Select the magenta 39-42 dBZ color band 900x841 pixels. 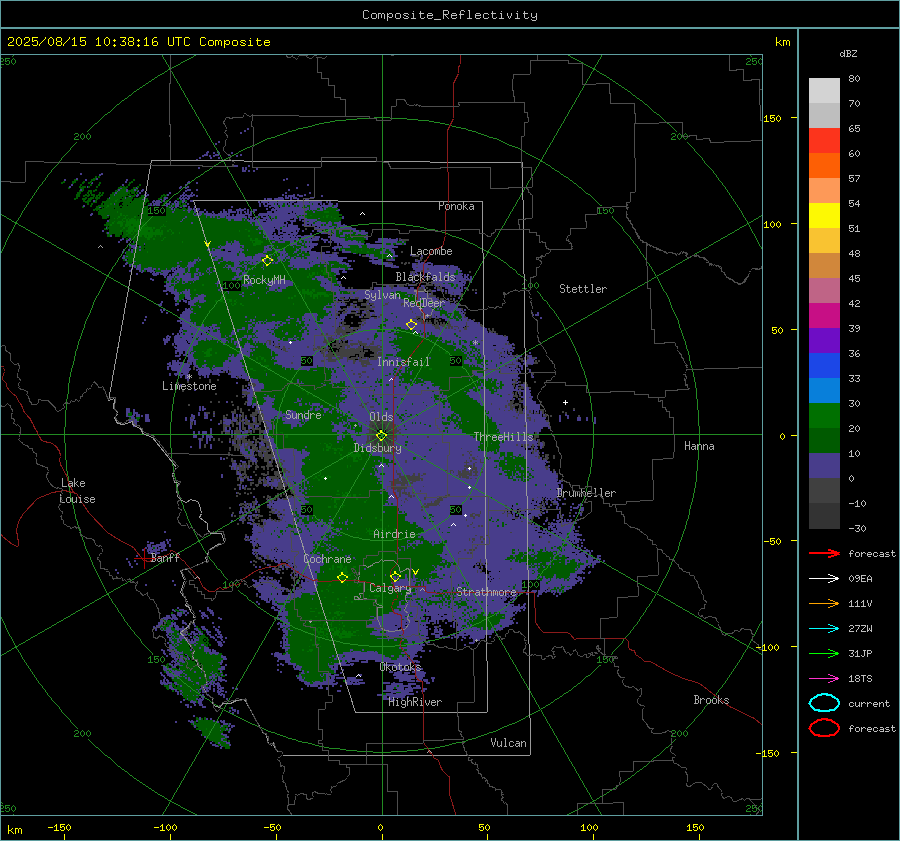[x=824, y=316]
